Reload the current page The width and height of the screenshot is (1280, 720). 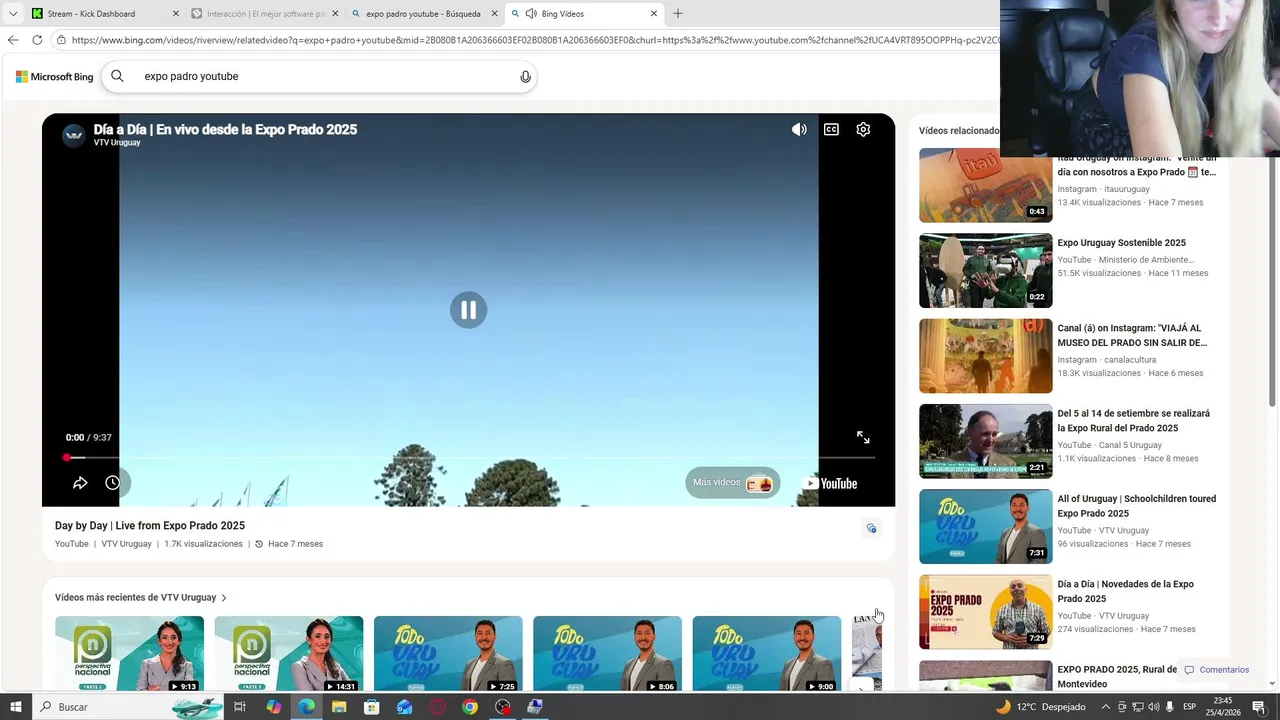[x=37, y=40]
